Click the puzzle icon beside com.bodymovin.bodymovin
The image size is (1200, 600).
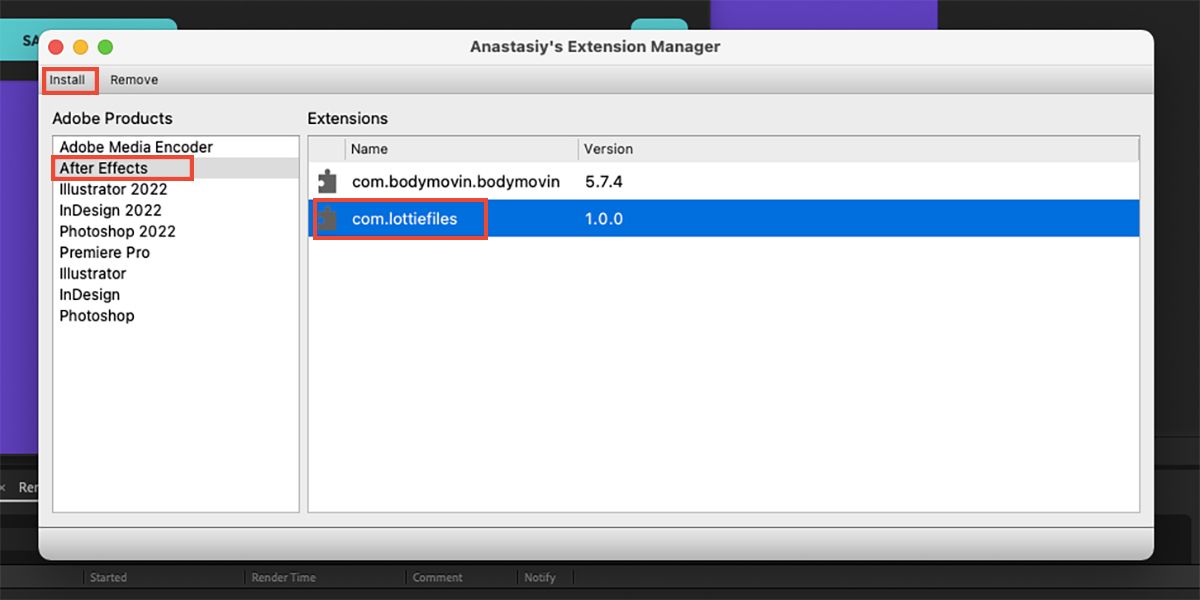click(x=327, y=181)
